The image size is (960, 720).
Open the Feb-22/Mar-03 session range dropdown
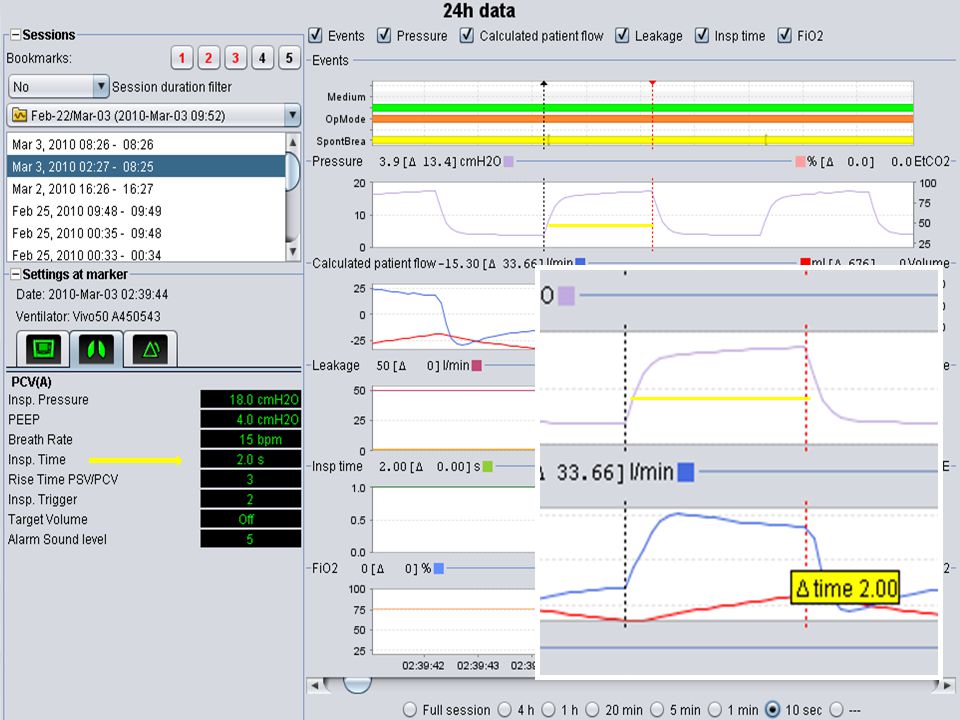coord(154,115)
